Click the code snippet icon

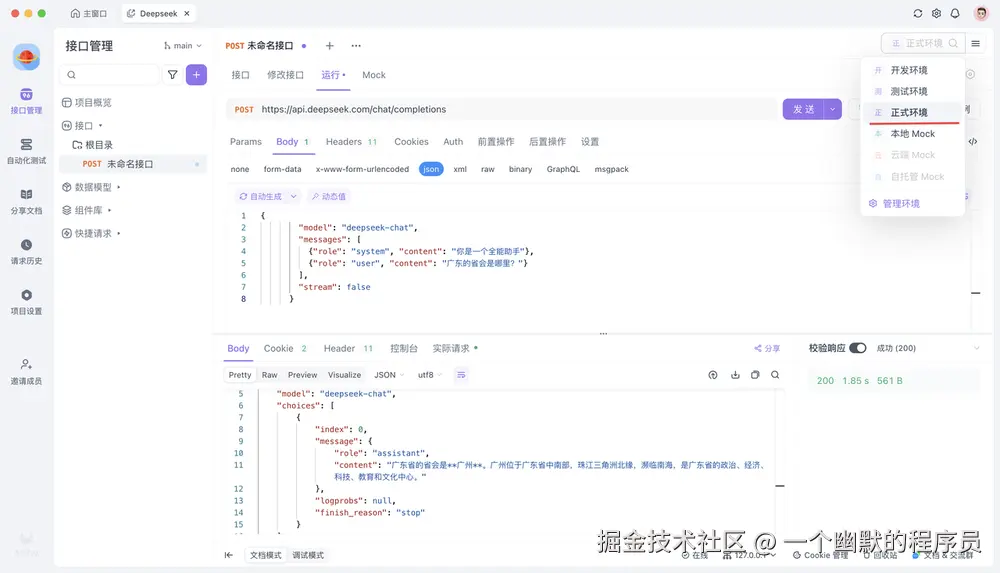(973, 142)
